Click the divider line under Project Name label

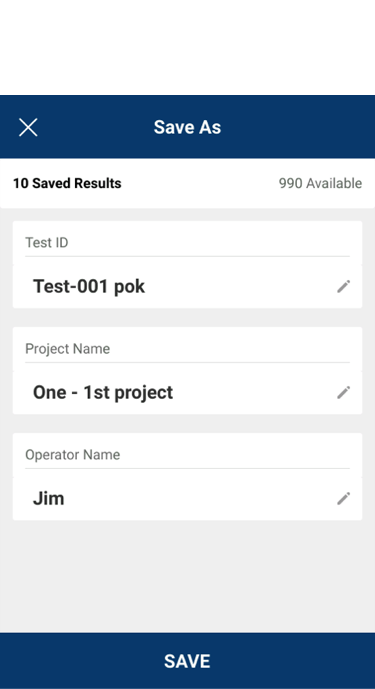[x=187, y=362]
